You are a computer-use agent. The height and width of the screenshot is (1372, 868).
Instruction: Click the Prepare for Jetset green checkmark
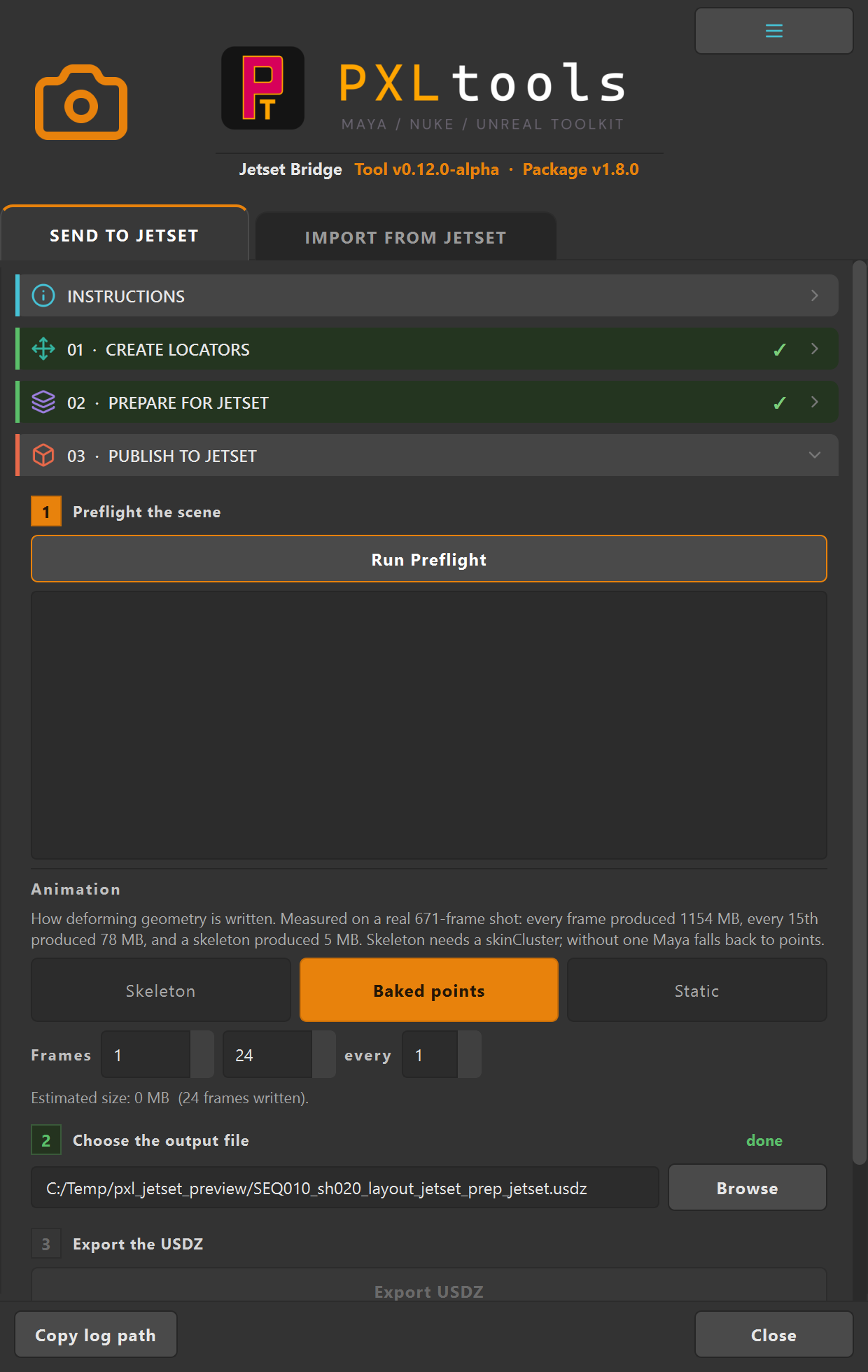[x=779, y=402]
